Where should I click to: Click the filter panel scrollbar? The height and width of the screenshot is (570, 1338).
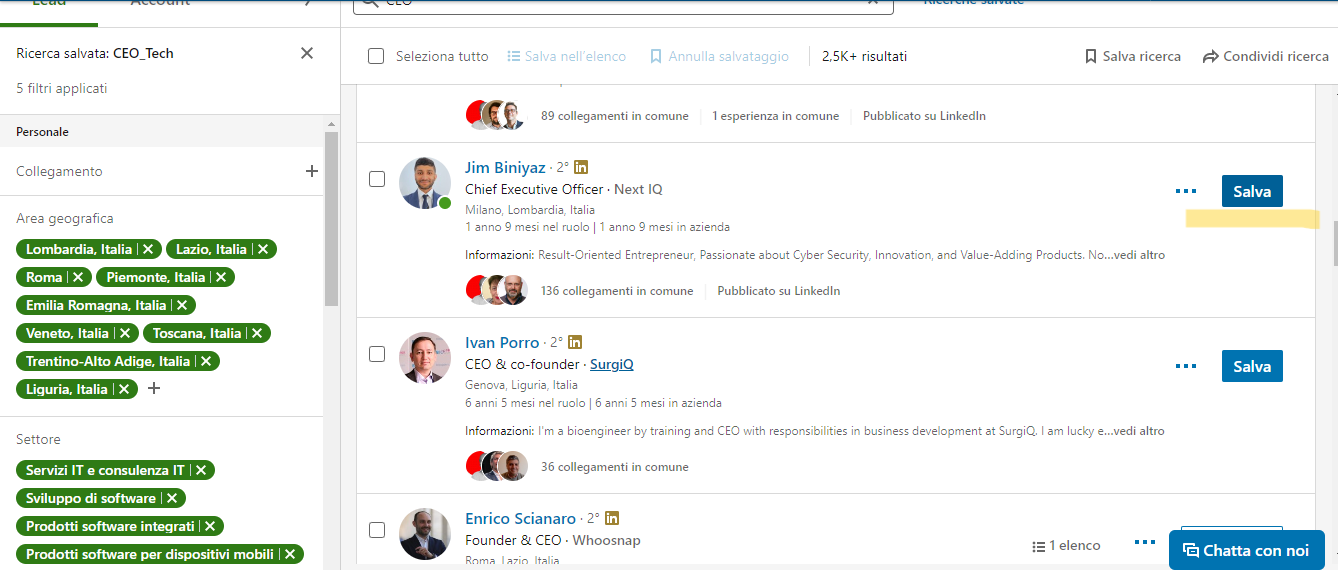pos(331,220)
